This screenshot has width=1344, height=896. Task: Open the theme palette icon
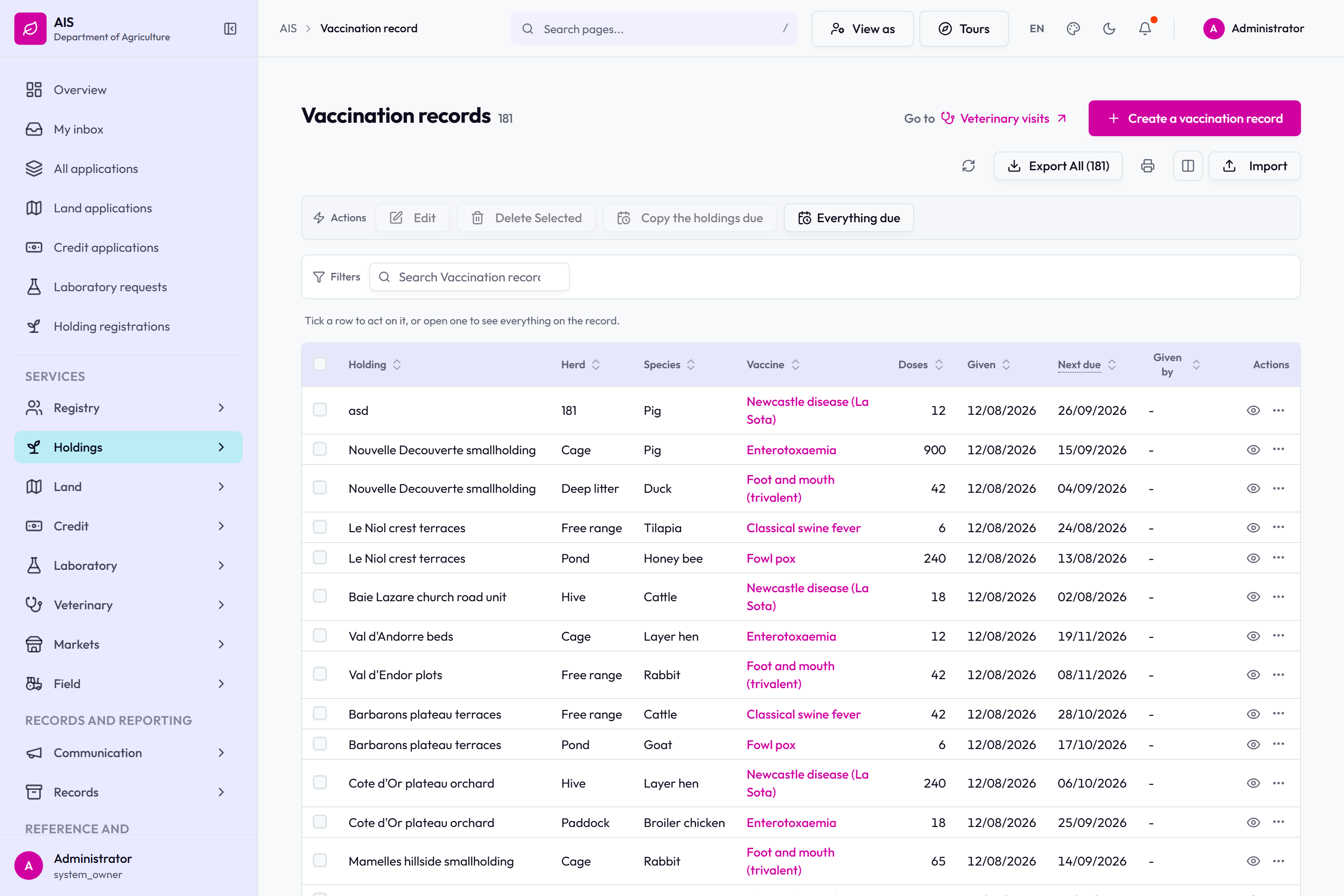1073,29
